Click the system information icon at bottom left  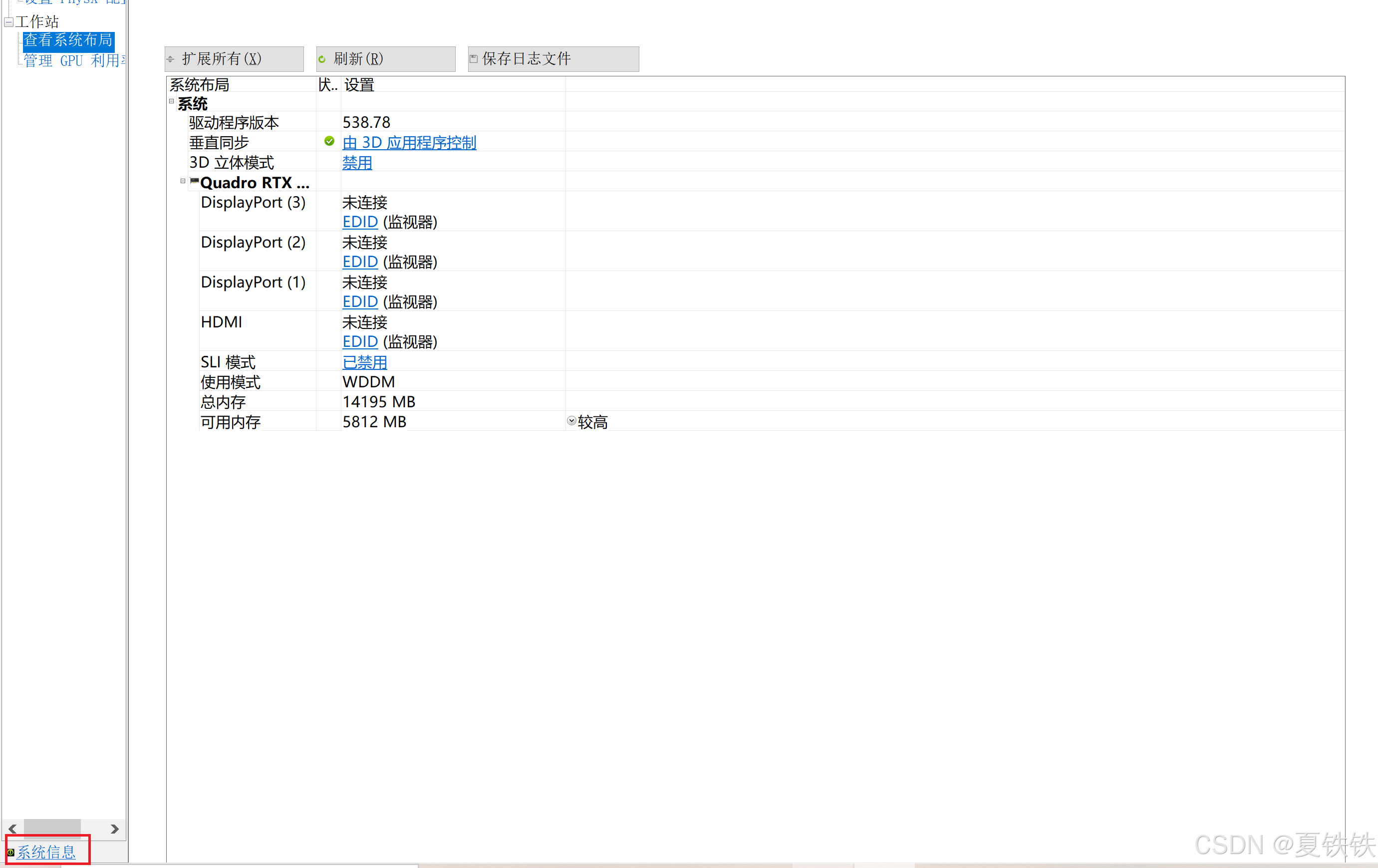coord(10,852)
